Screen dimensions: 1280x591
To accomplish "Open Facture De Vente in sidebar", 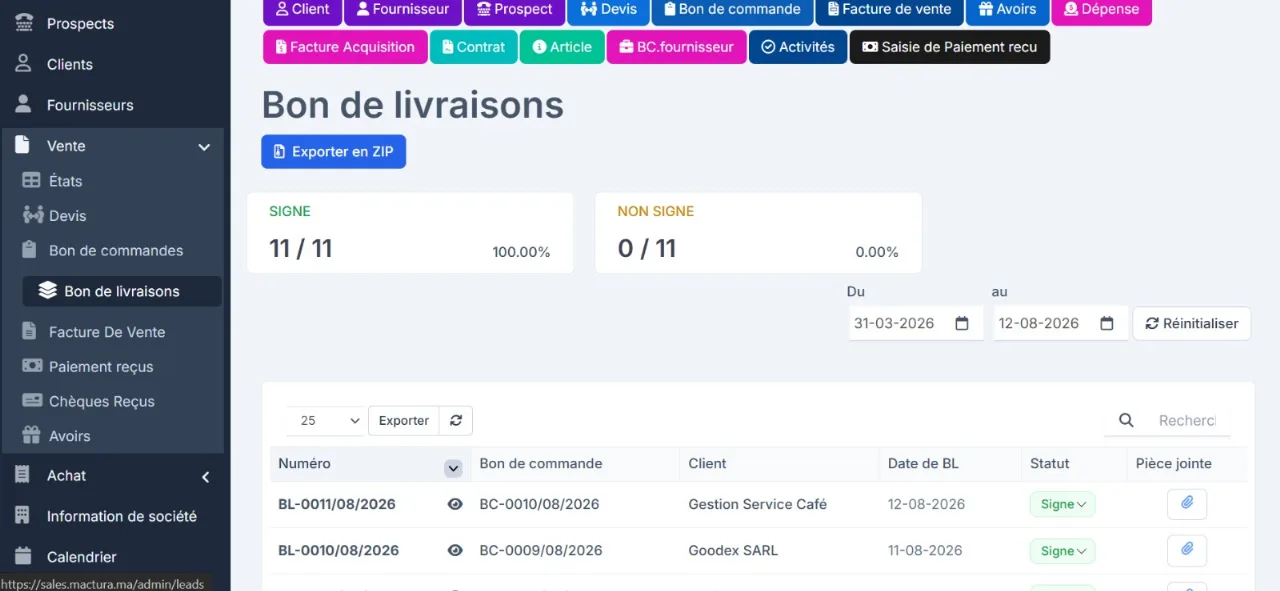I will click(107, 332).
